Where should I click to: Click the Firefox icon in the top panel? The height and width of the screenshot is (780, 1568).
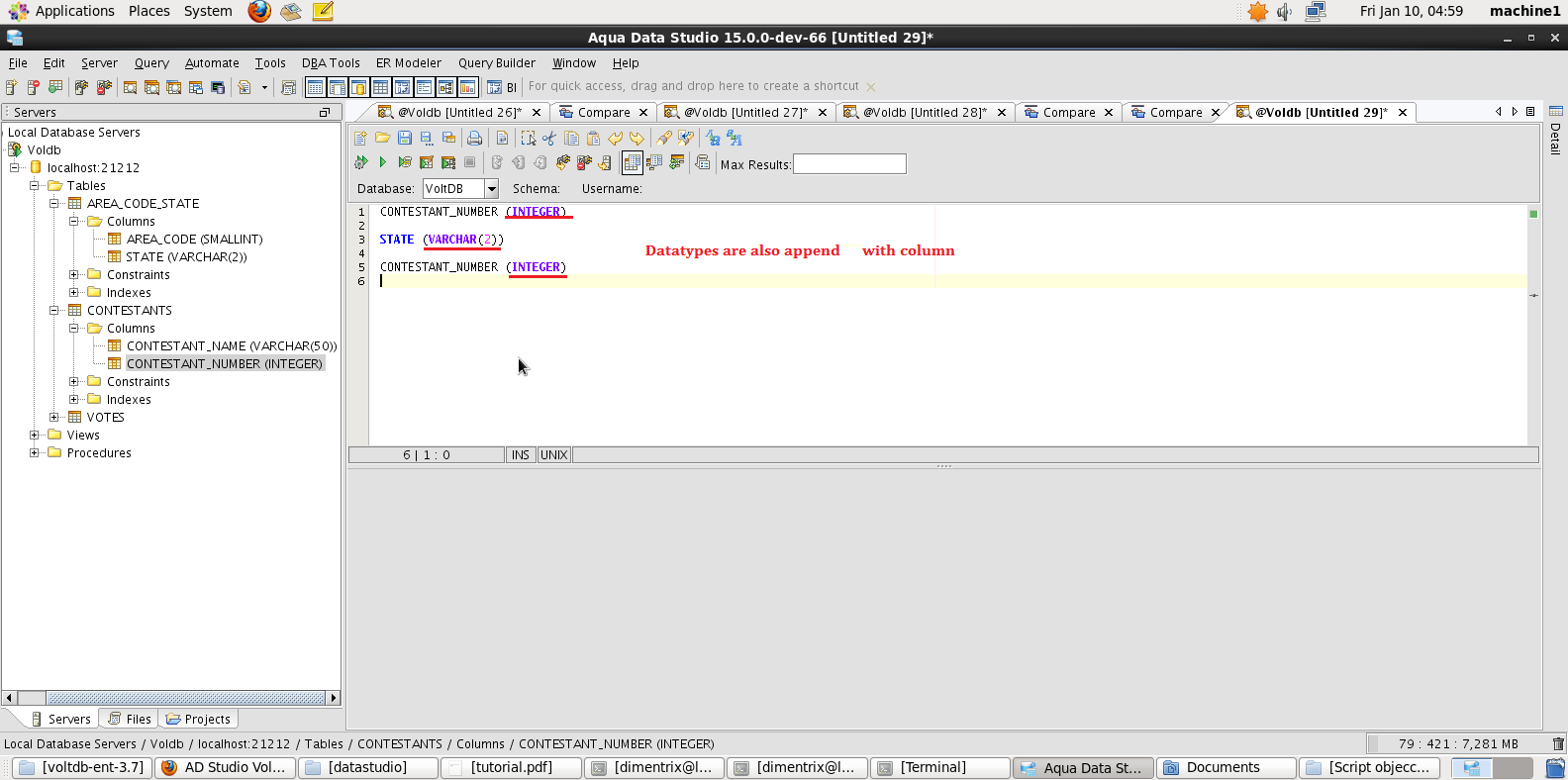click(x=259, y=11)
